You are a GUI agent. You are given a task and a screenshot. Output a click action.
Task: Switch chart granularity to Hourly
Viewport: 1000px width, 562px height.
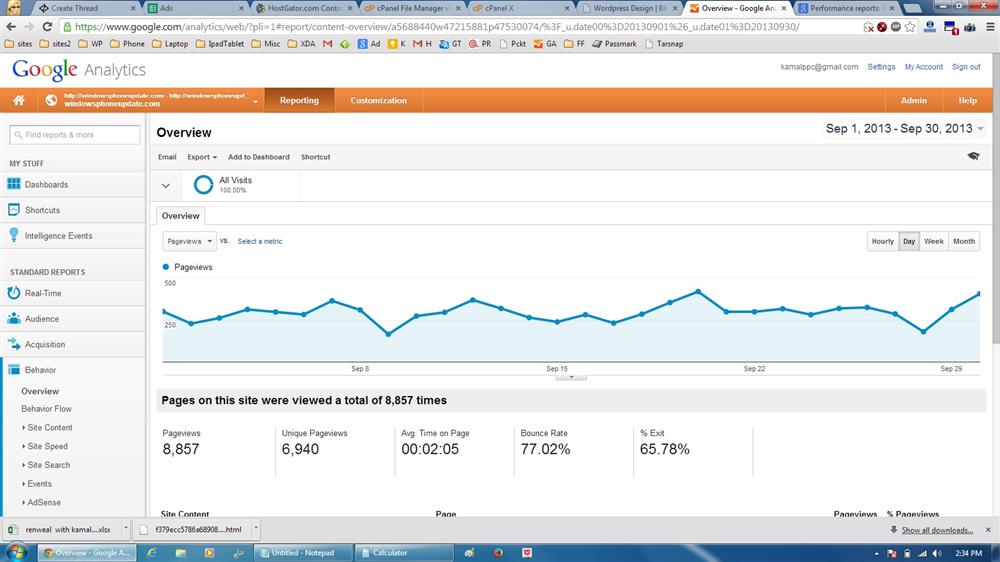click(x=882, y=241)
